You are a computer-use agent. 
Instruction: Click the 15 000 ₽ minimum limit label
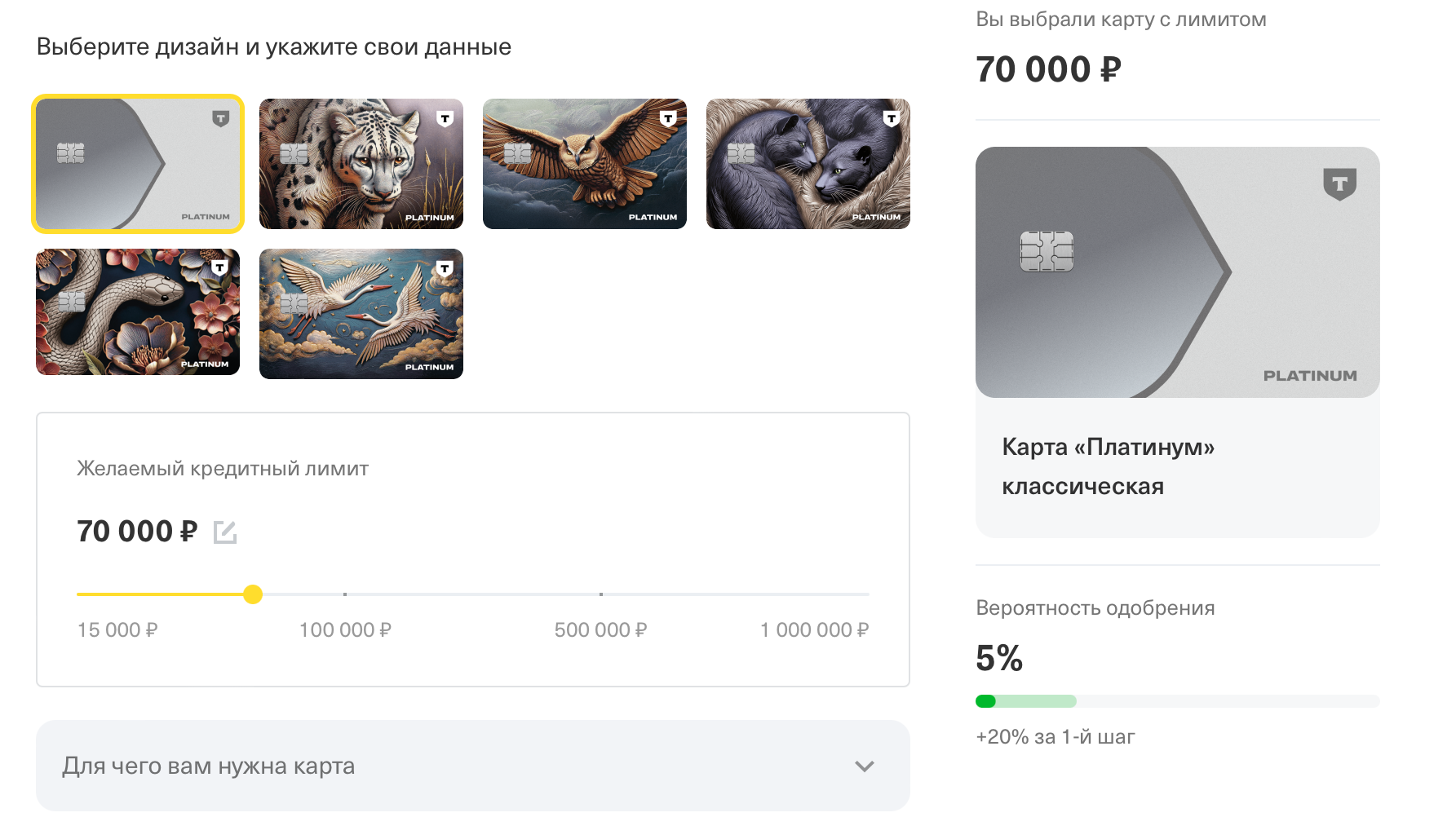tap(117, 630)
